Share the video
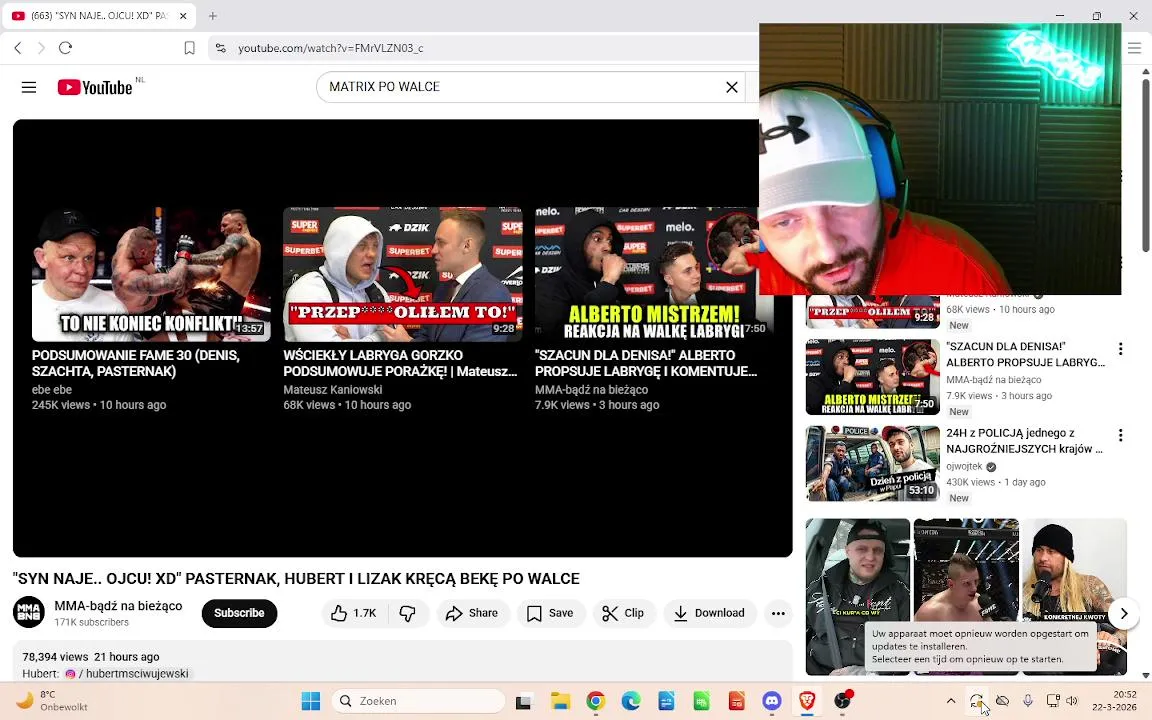Viewport: 1152px width, 720px height. [472, 613]
